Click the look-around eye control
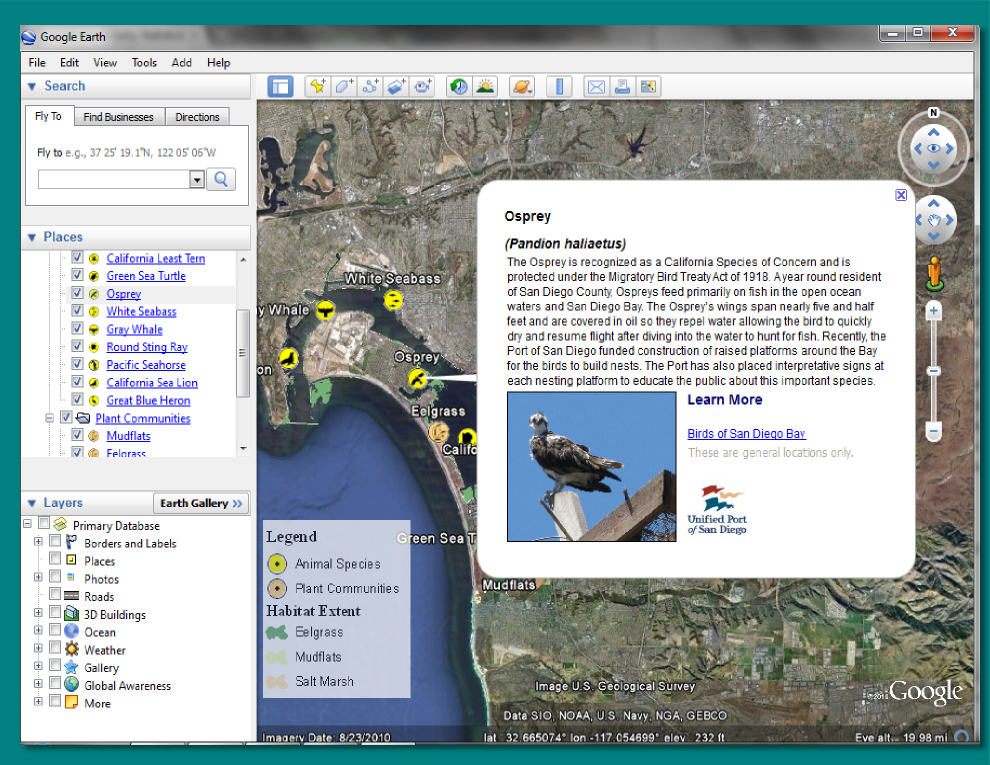Image resolution: width=990 pixels, height=765 pixels. point(934,148)
